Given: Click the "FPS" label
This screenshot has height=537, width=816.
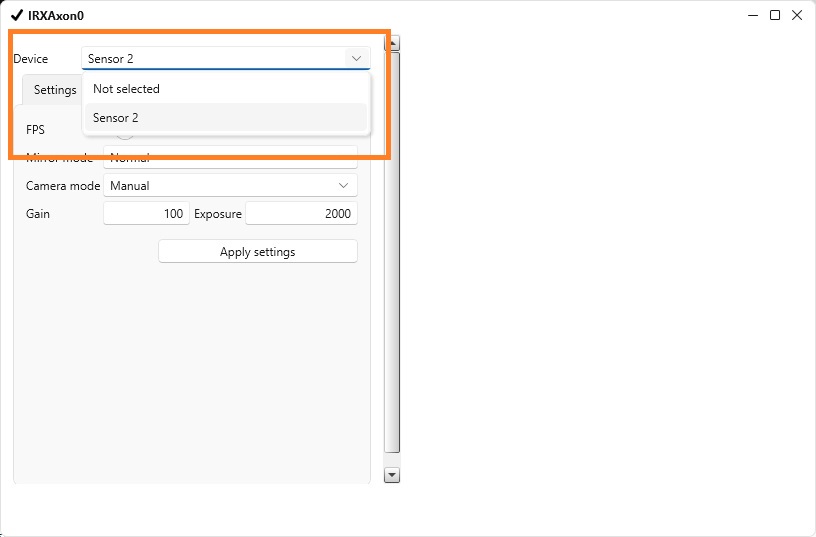Looking at the screenshot, I should pos(35,130).
